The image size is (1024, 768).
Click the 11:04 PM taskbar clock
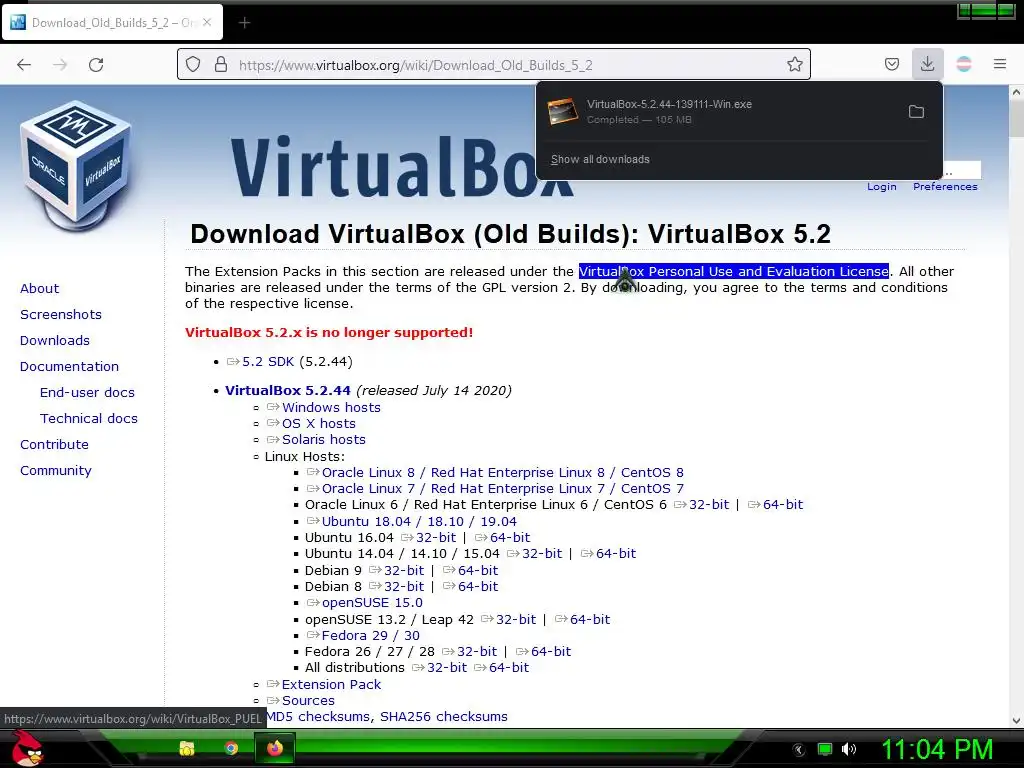coord(938,749)
